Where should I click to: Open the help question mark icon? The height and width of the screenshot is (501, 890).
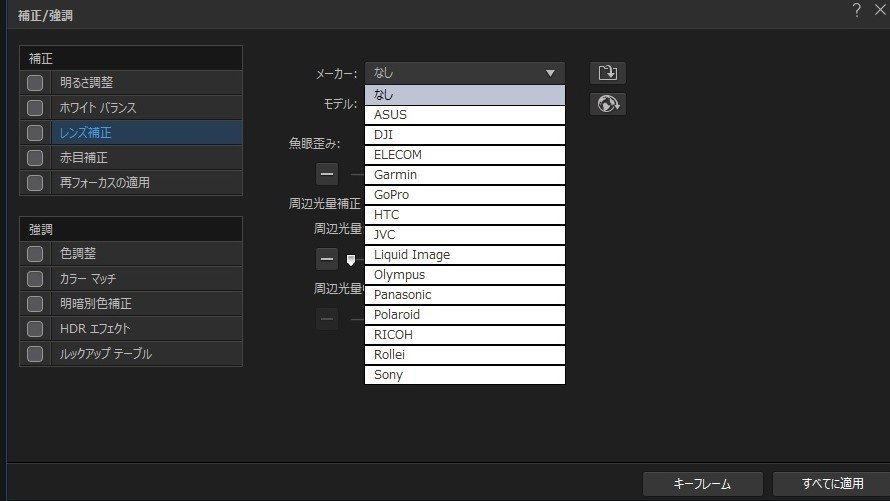pos(857,10)
